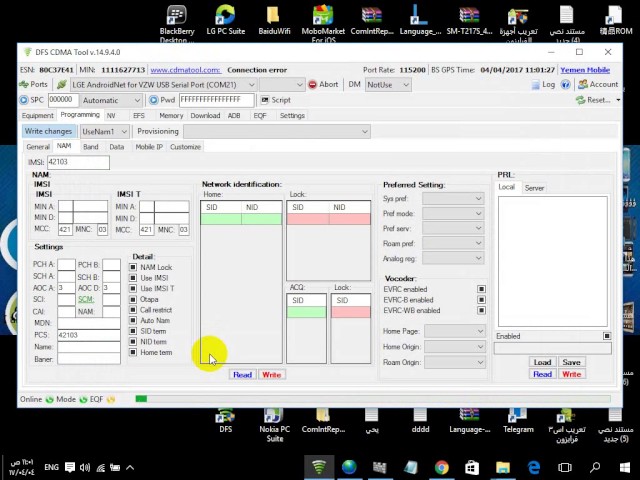Image resolution: width=640 pixels, height=480 pixels.
Task: Open www.cdmatool.com link
Action: (x=185, y=70)
